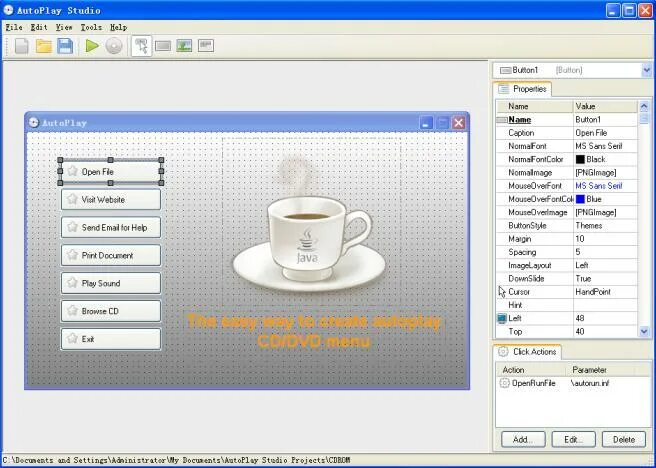Select the Print Document button on canvas
The height and width of the screenshot is (468, 656).
point(111,255)
